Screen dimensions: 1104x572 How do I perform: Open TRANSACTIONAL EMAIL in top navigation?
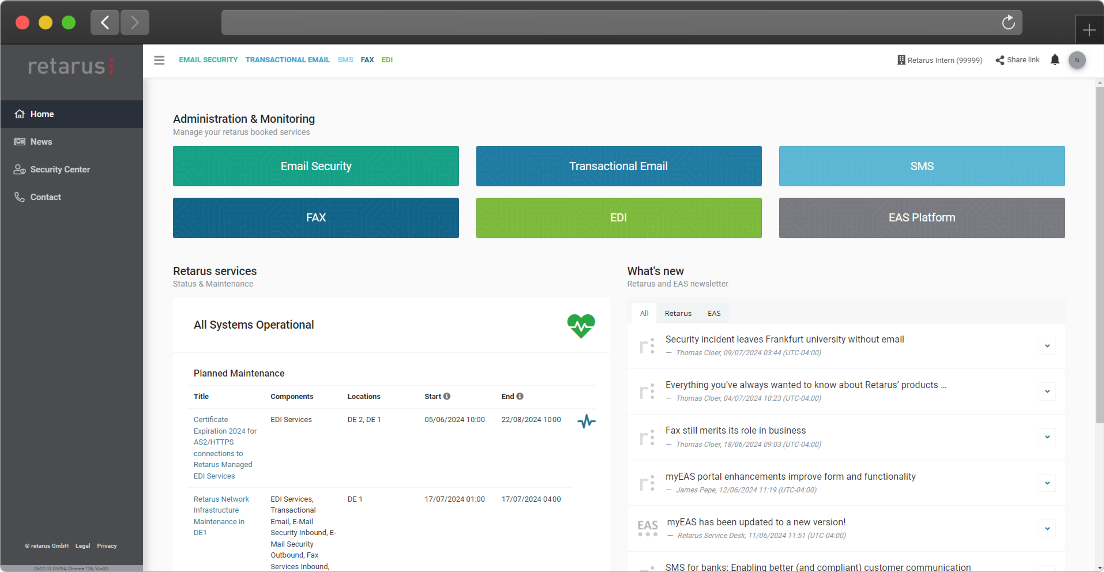(287, 60)
